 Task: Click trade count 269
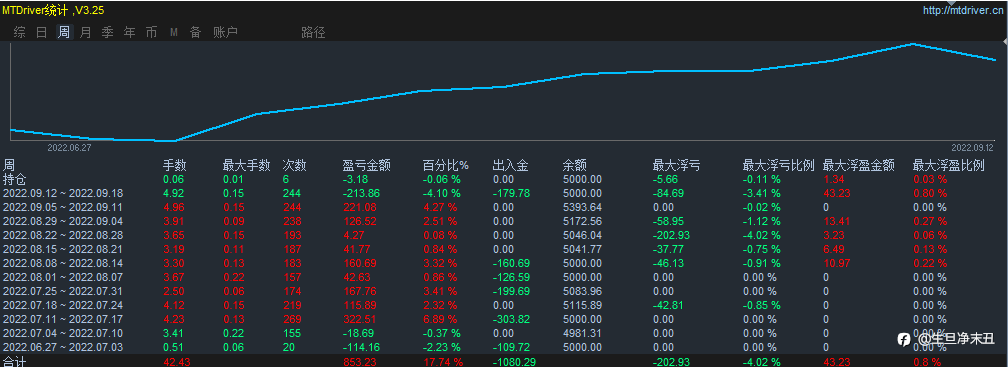coord(292,319)
